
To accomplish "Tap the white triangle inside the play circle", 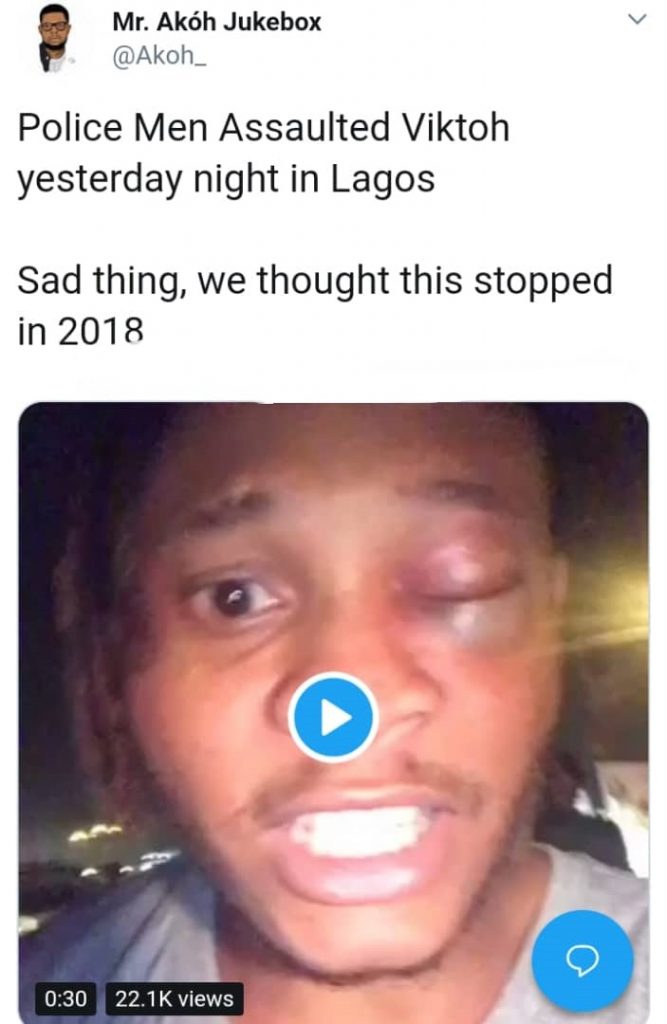I will 336,717.
